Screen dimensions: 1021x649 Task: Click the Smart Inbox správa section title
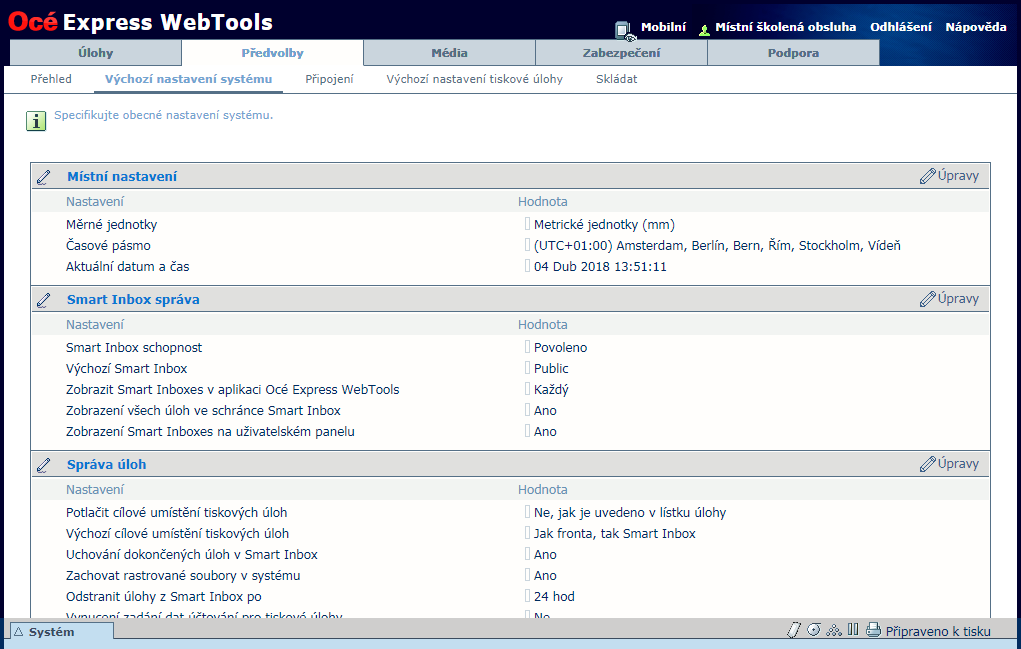[x=133, y=299]
